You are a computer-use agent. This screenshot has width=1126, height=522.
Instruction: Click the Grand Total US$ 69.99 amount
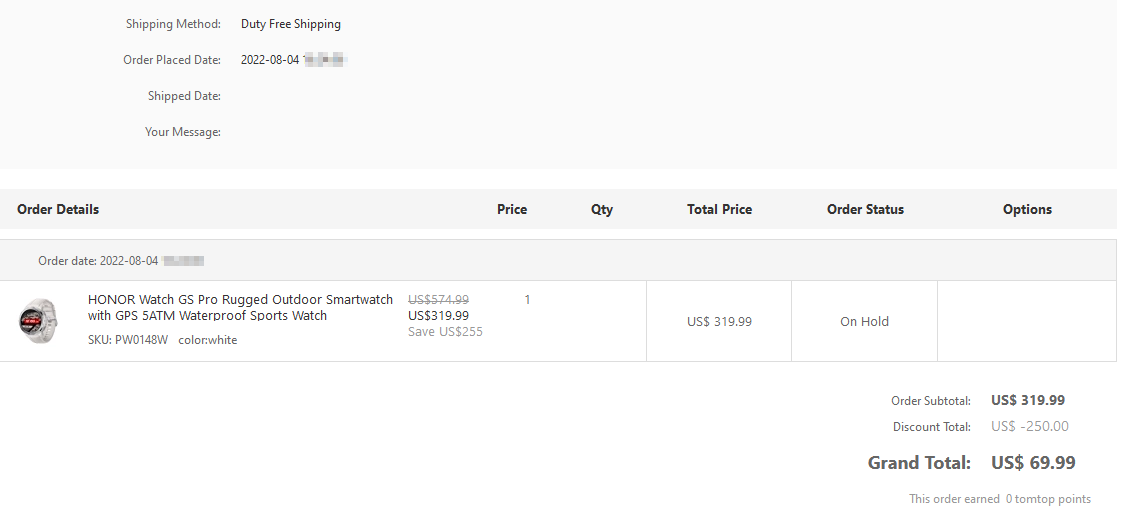point(1033,463)
